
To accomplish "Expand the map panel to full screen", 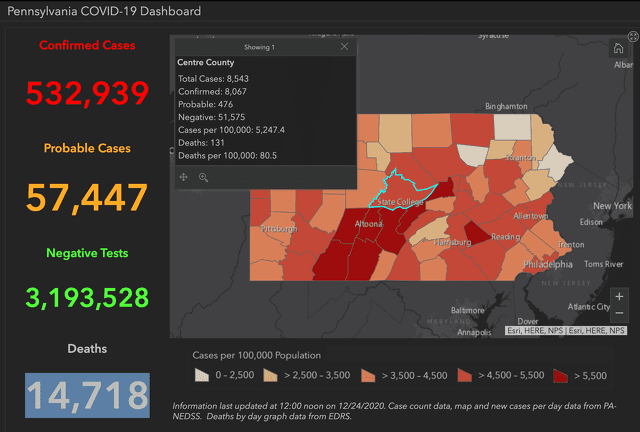I will pos(632,36).
